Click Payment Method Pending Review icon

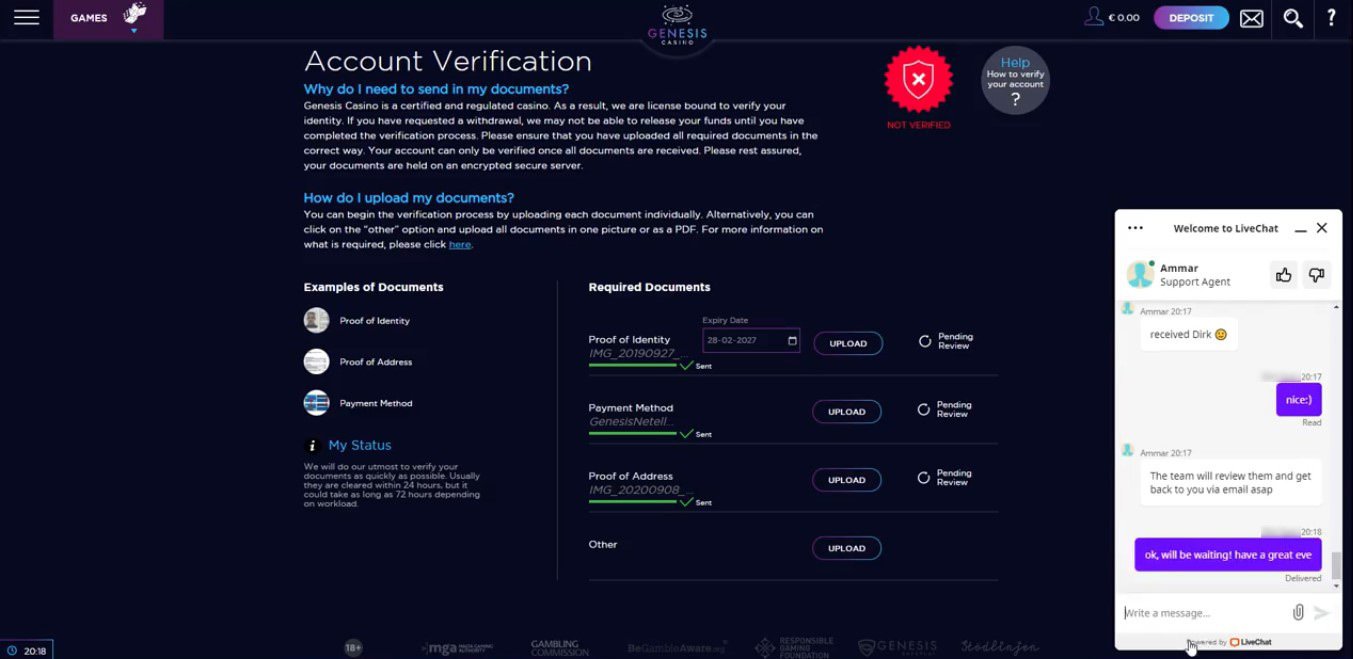(x=924, y=409)
